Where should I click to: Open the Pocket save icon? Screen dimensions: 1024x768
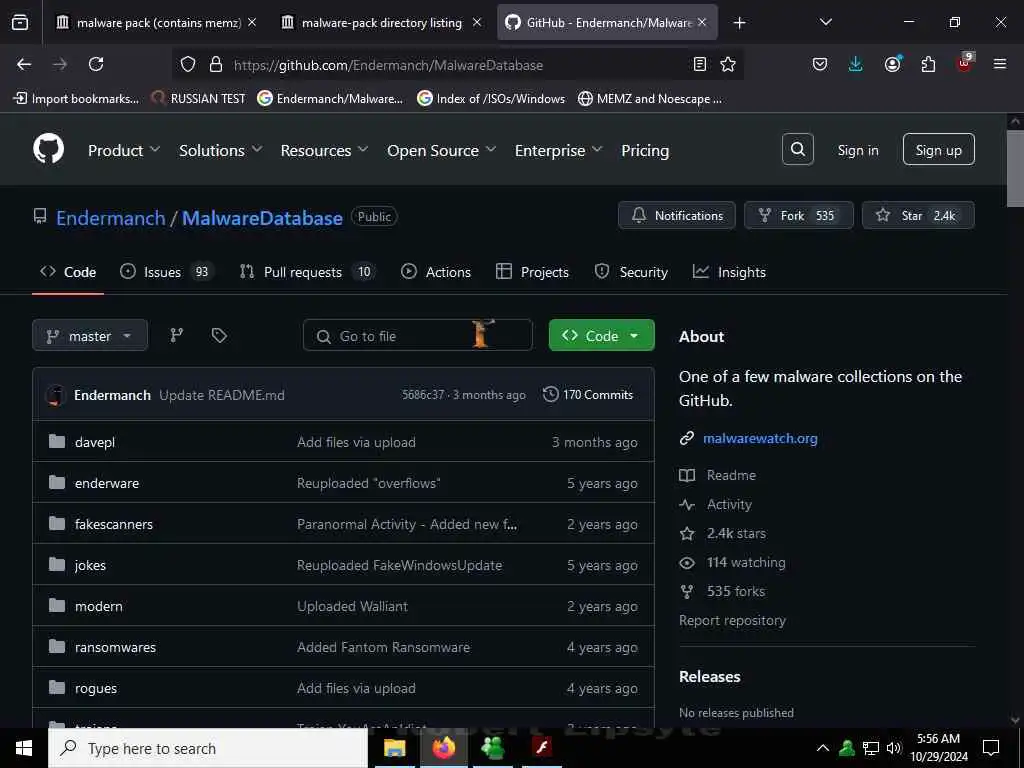tap(820, 64)
